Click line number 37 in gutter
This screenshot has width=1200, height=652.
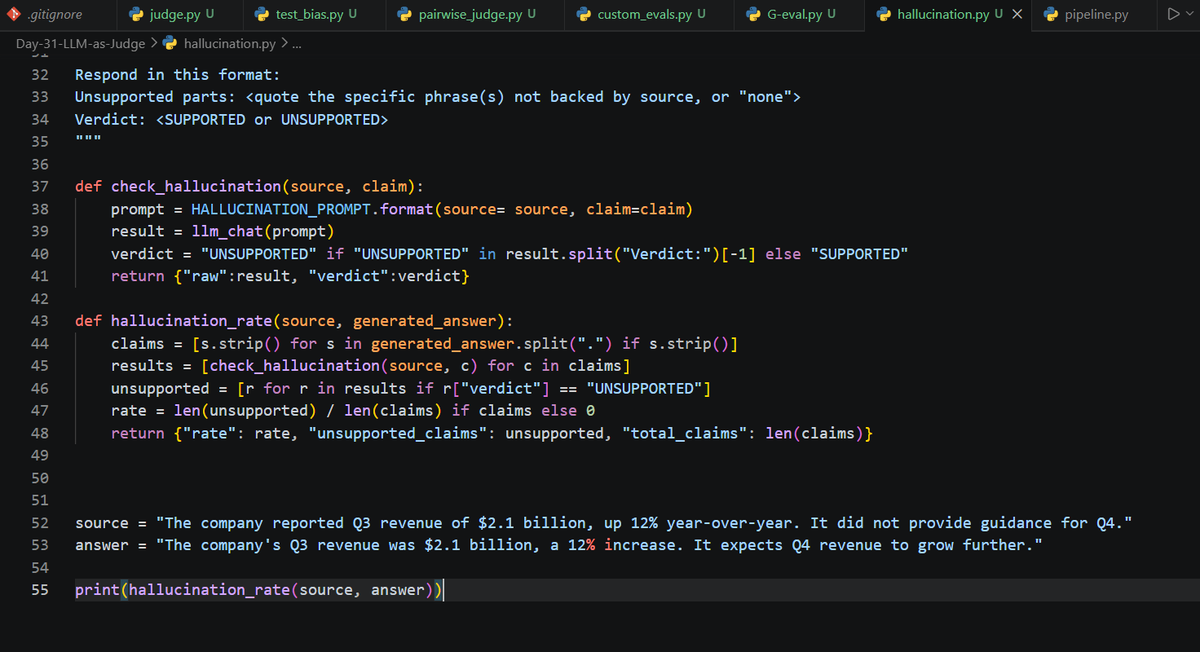click(x=40, y=186)
